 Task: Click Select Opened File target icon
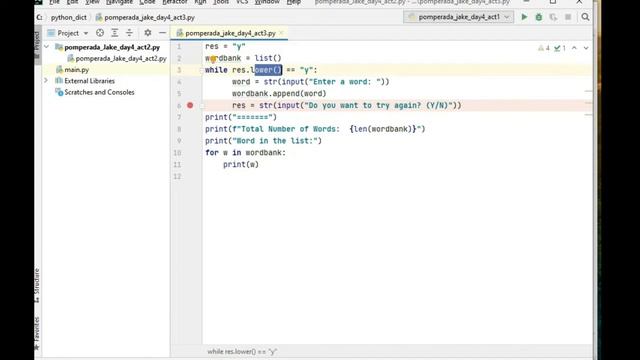click(100, 33)
